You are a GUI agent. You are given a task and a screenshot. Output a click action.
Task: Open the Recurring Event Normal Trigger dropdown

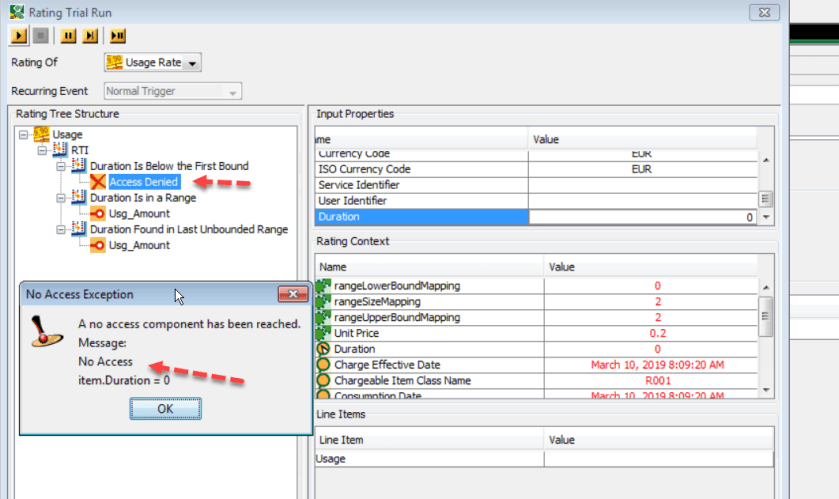click(x=172, y=92)
